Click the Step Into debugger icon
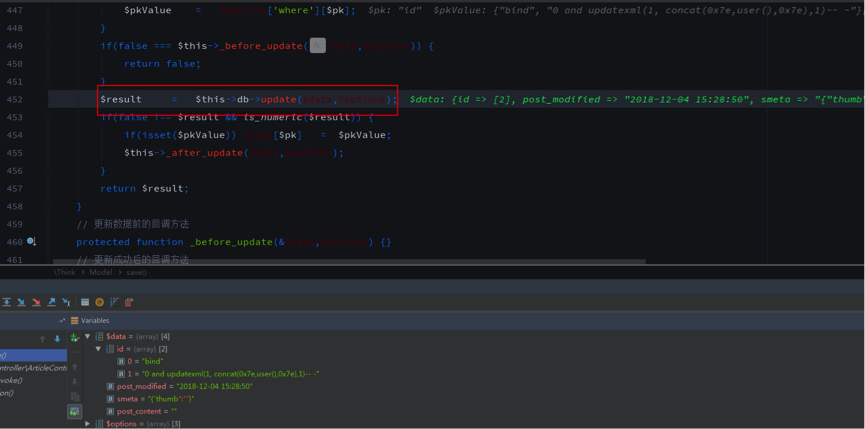Viewport: 865px width, 429px height. click(x=21, y=301)
